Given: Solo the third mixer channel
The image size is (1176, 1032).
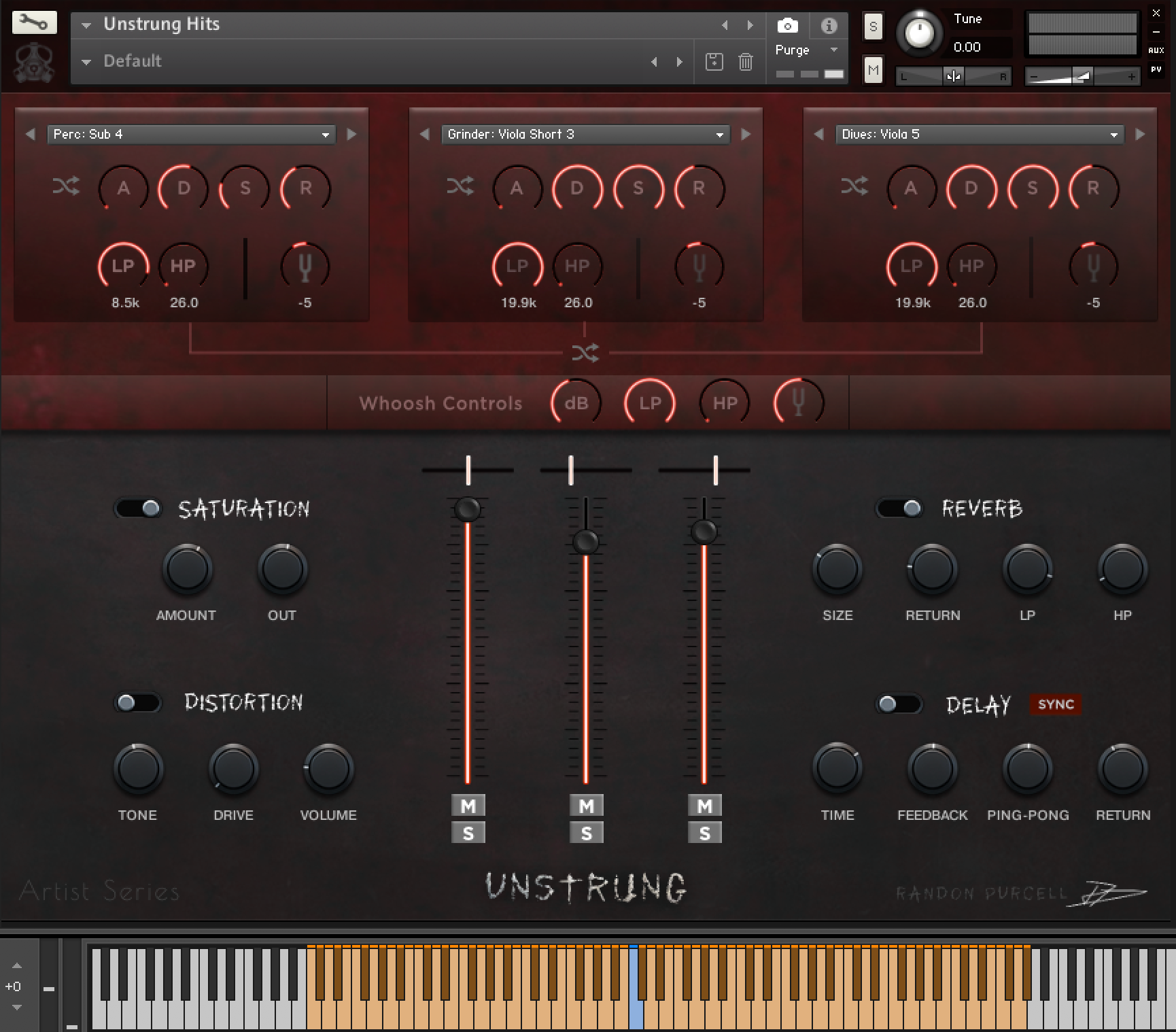Looking at the screenshot, I should (x=705, y=833).
